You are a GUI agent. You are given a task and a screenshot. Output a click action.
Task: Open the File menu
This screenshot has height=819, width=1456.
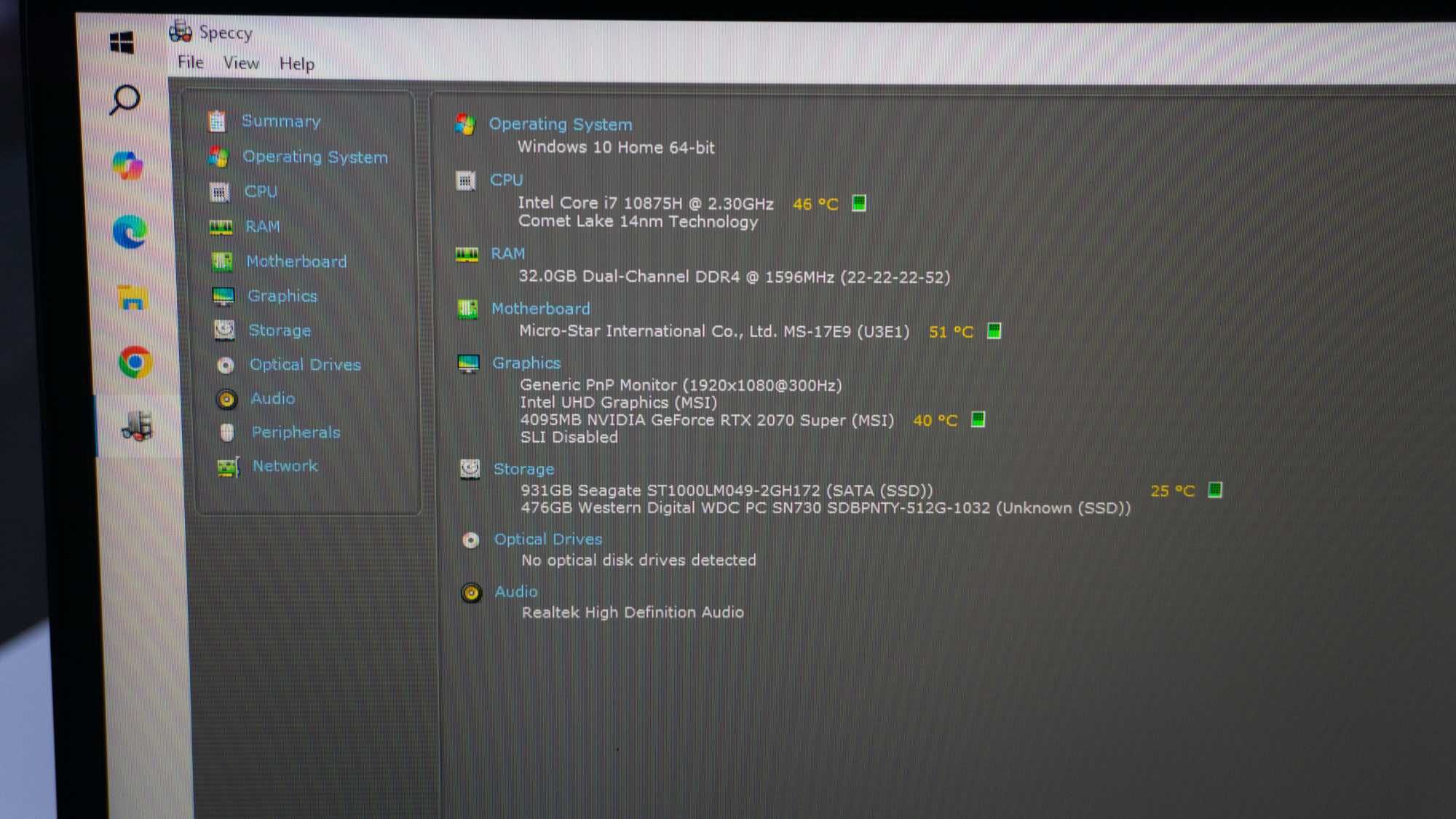191,62
